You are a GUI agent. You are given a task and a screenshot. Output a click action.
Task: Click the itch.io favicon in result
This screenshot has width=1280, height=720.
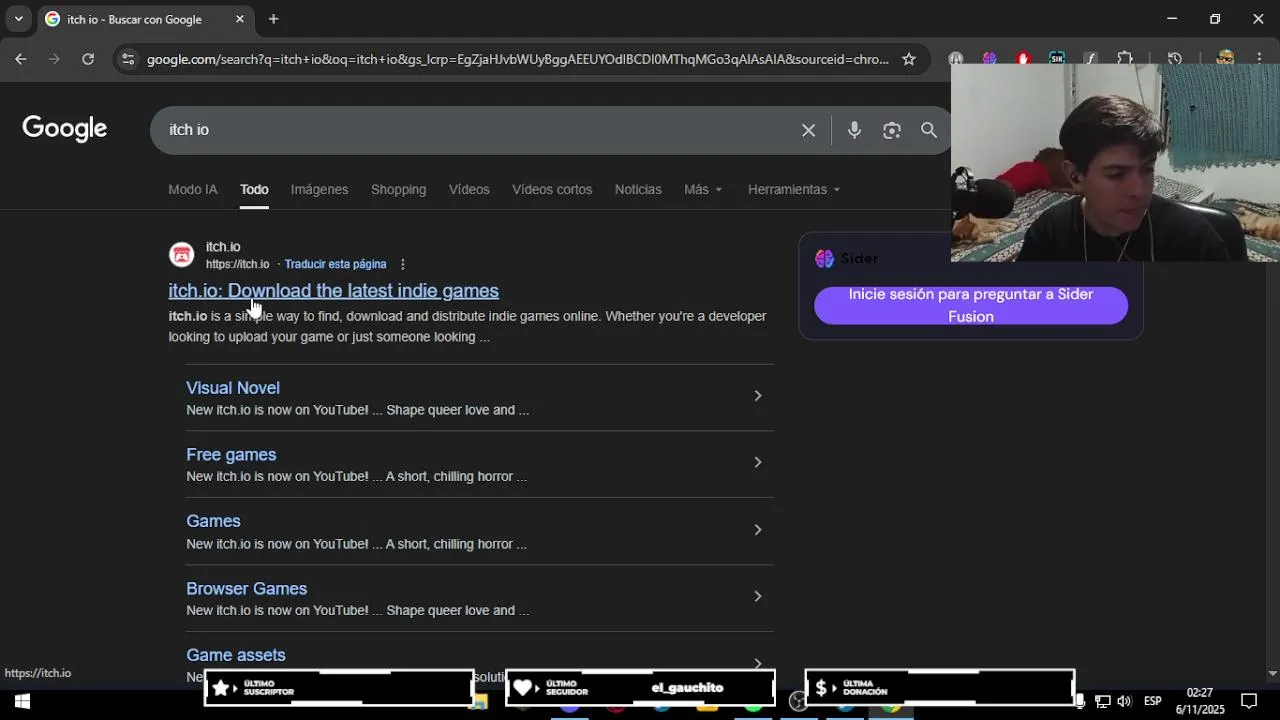point(181,255)
